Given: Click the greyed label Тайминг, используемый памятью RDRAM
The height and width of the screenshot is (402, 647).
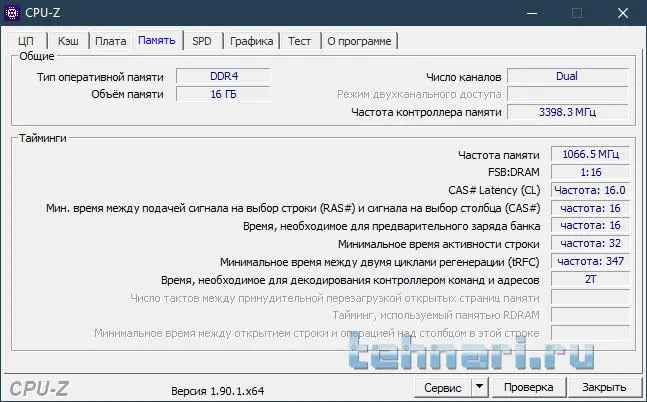Looking at the screenshot, I should (436, 315).
